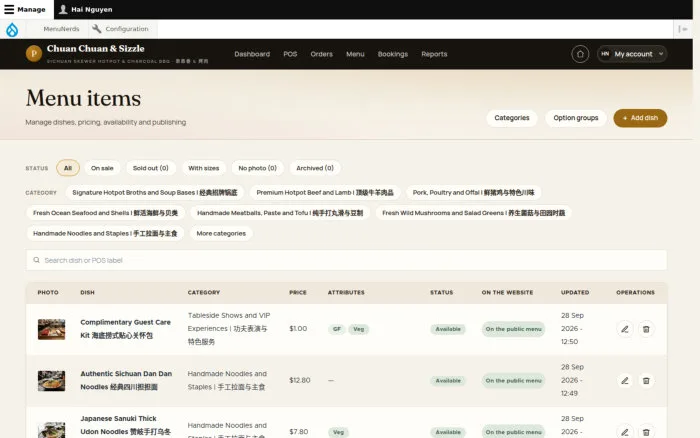Click the home icon in header
Image resolution: width=700 pixels, height=438 pixels.
tap(580, 54)
